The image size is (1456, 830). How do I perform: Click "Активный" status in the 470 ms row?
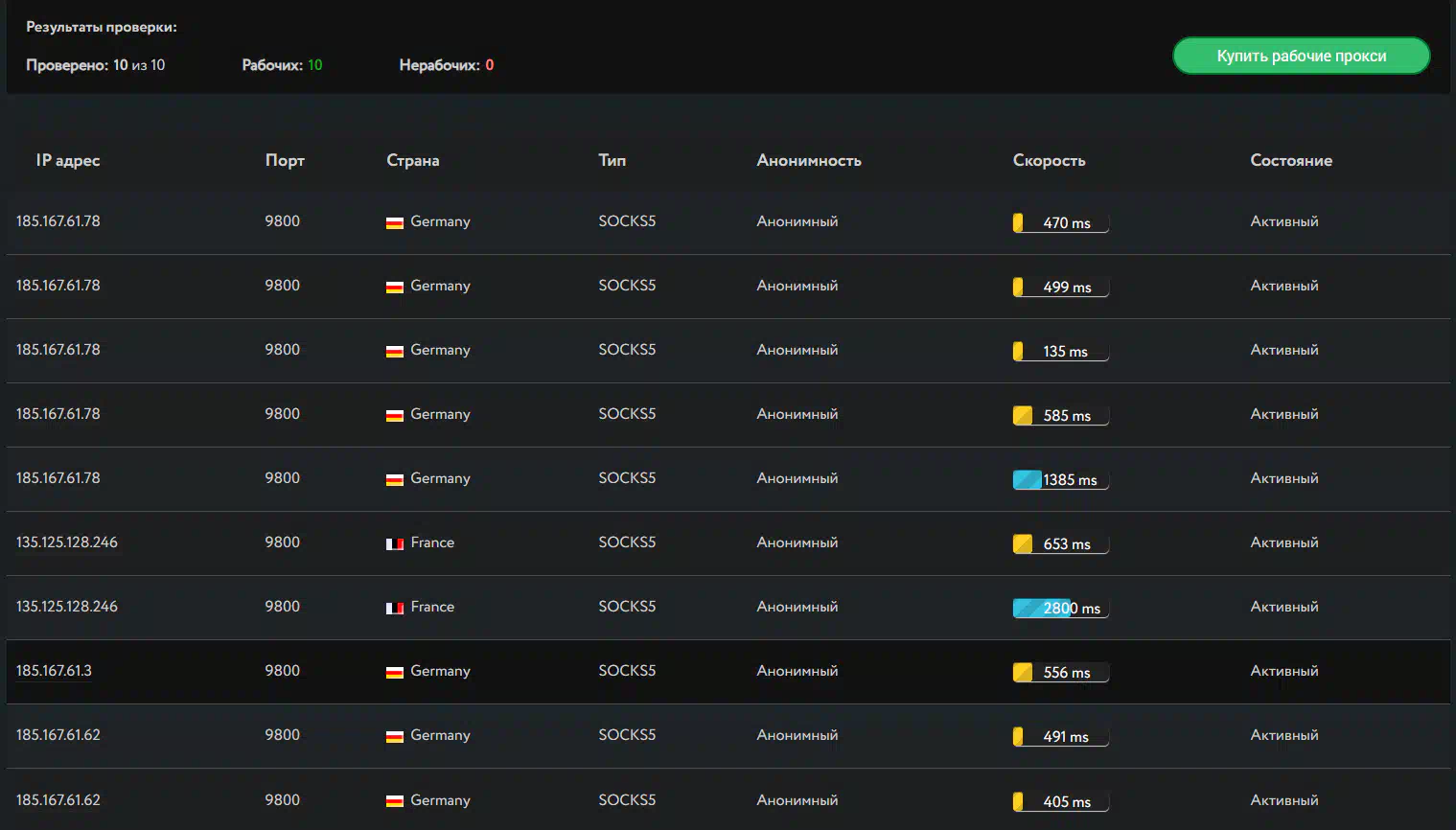pyautogui.click(x=1284, y=221)
